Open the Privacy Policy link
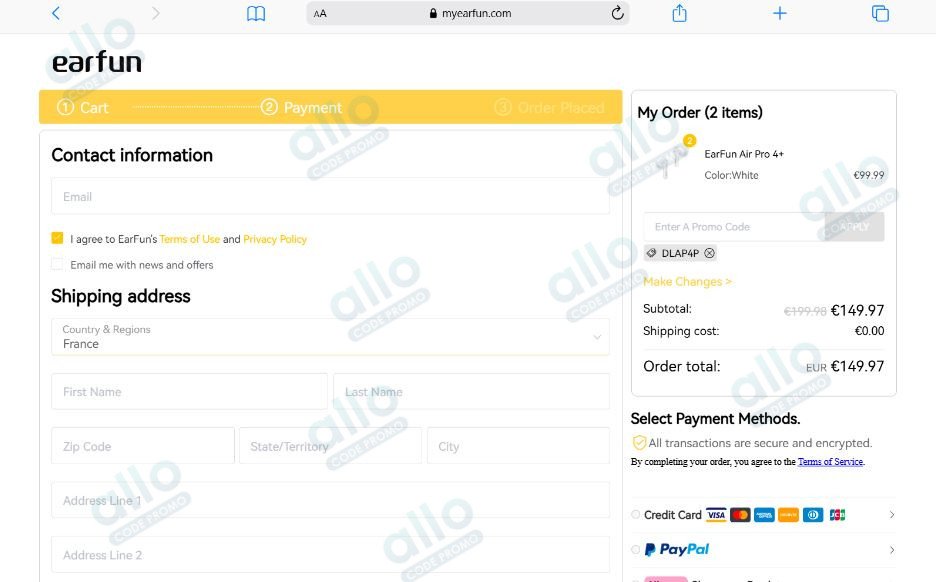This screenshot has width=936, height=582. [x=275, y=239]
